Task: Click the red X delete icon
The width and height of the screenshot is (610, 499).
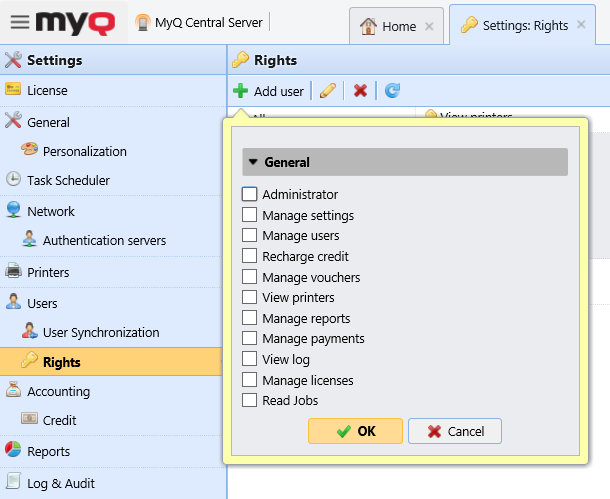Action: (360, 91)
